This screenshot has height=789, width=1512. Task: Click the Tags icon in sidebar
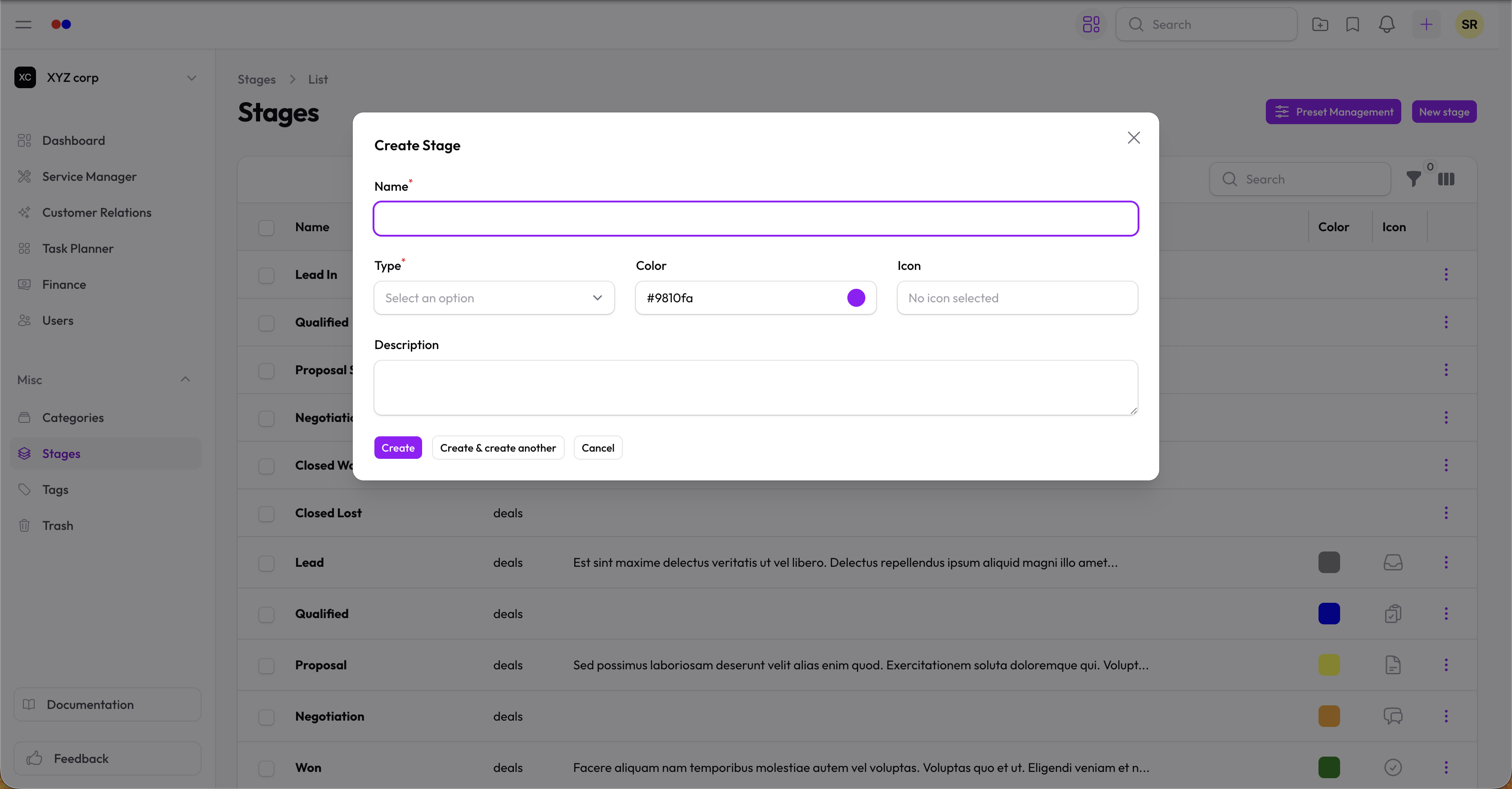click(24, 489)
